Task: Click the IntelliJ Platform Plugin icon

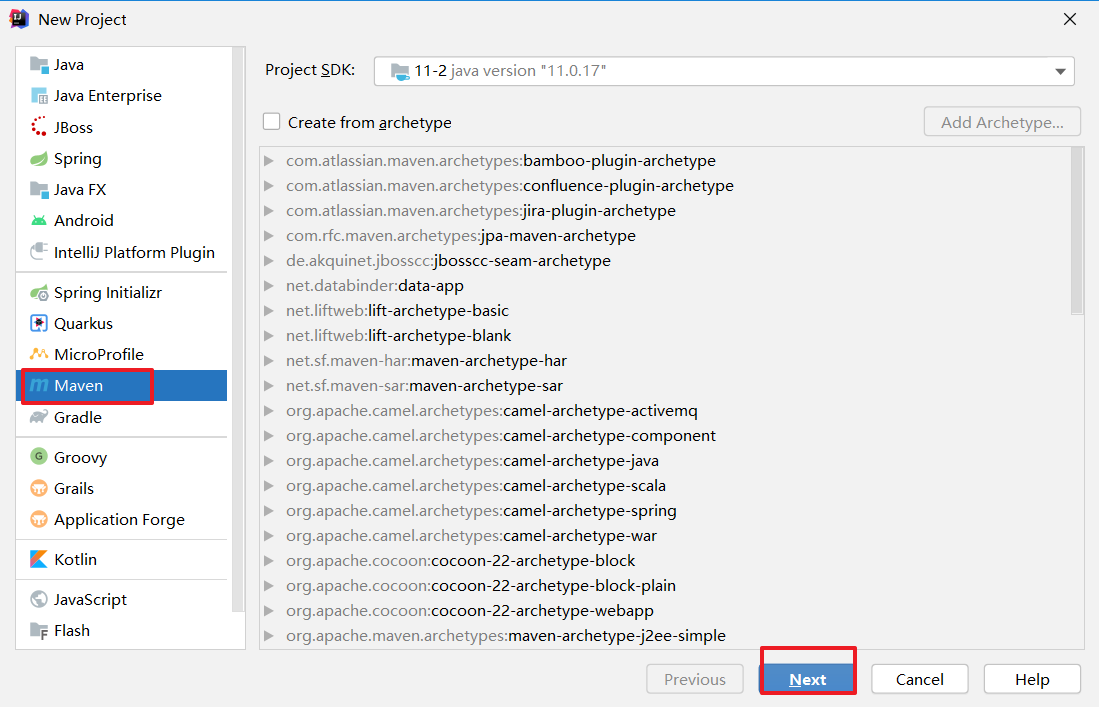Action: pyautogui.click(x=39, y=252)
